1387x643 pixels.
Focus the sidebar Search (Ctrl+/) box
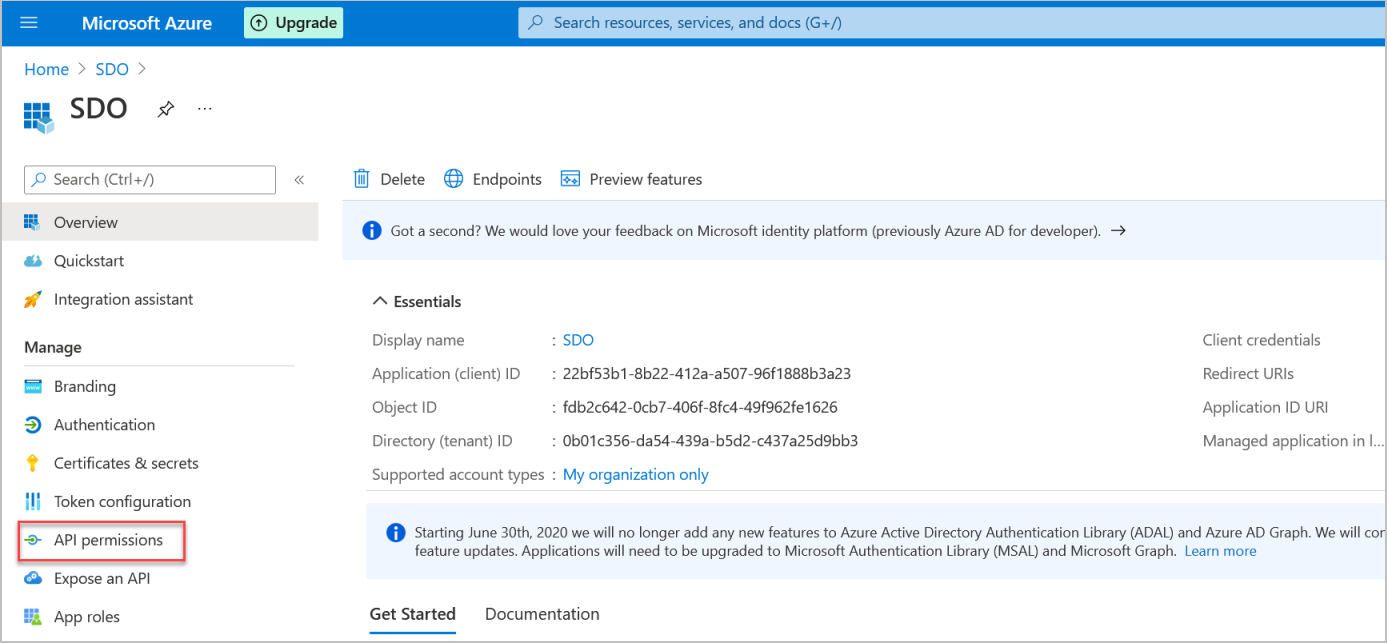[x=150, y=179]
